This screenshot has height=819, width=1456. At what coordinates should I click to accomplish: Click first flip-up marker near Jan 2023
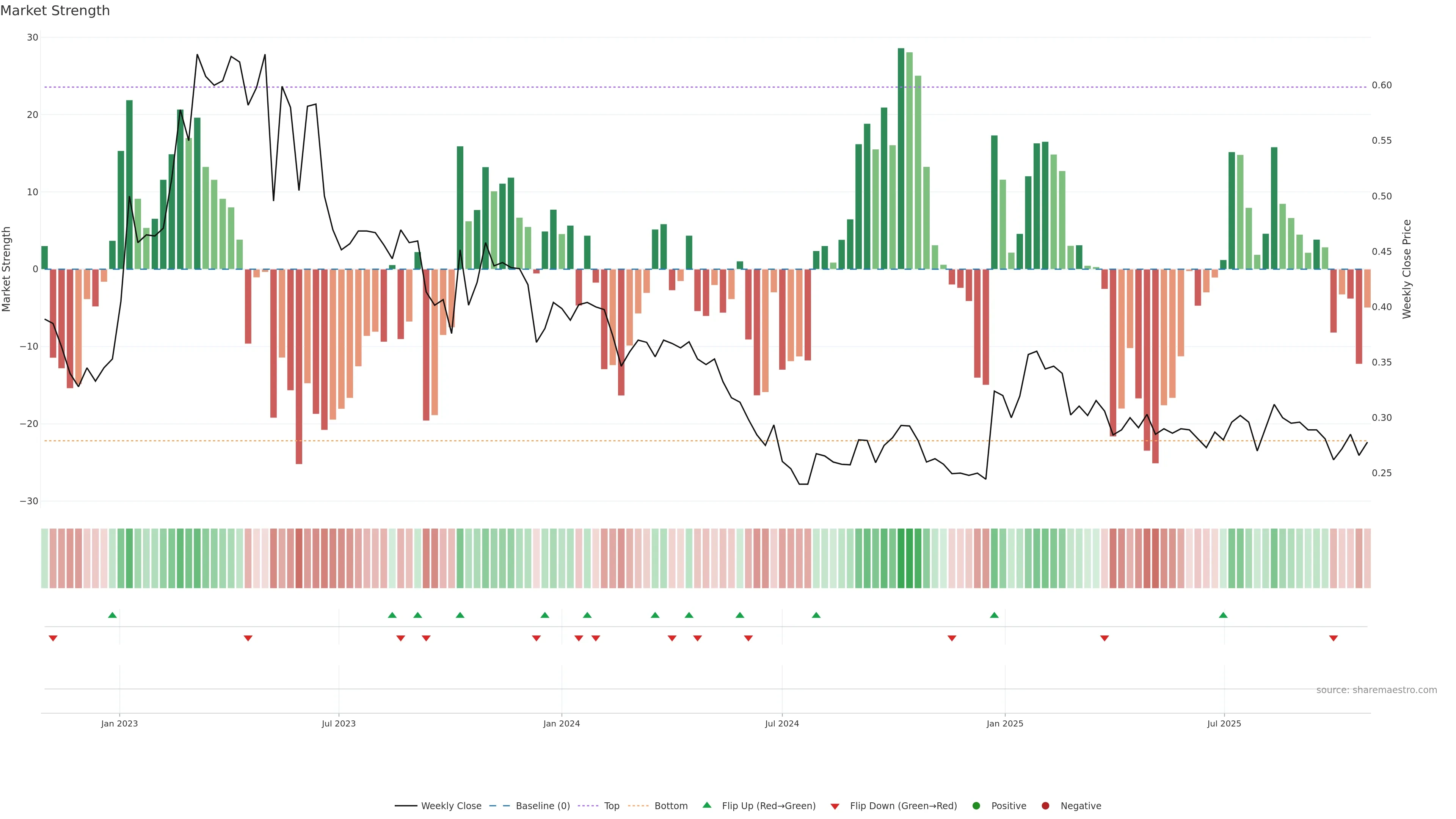click(x=113, y=615)
